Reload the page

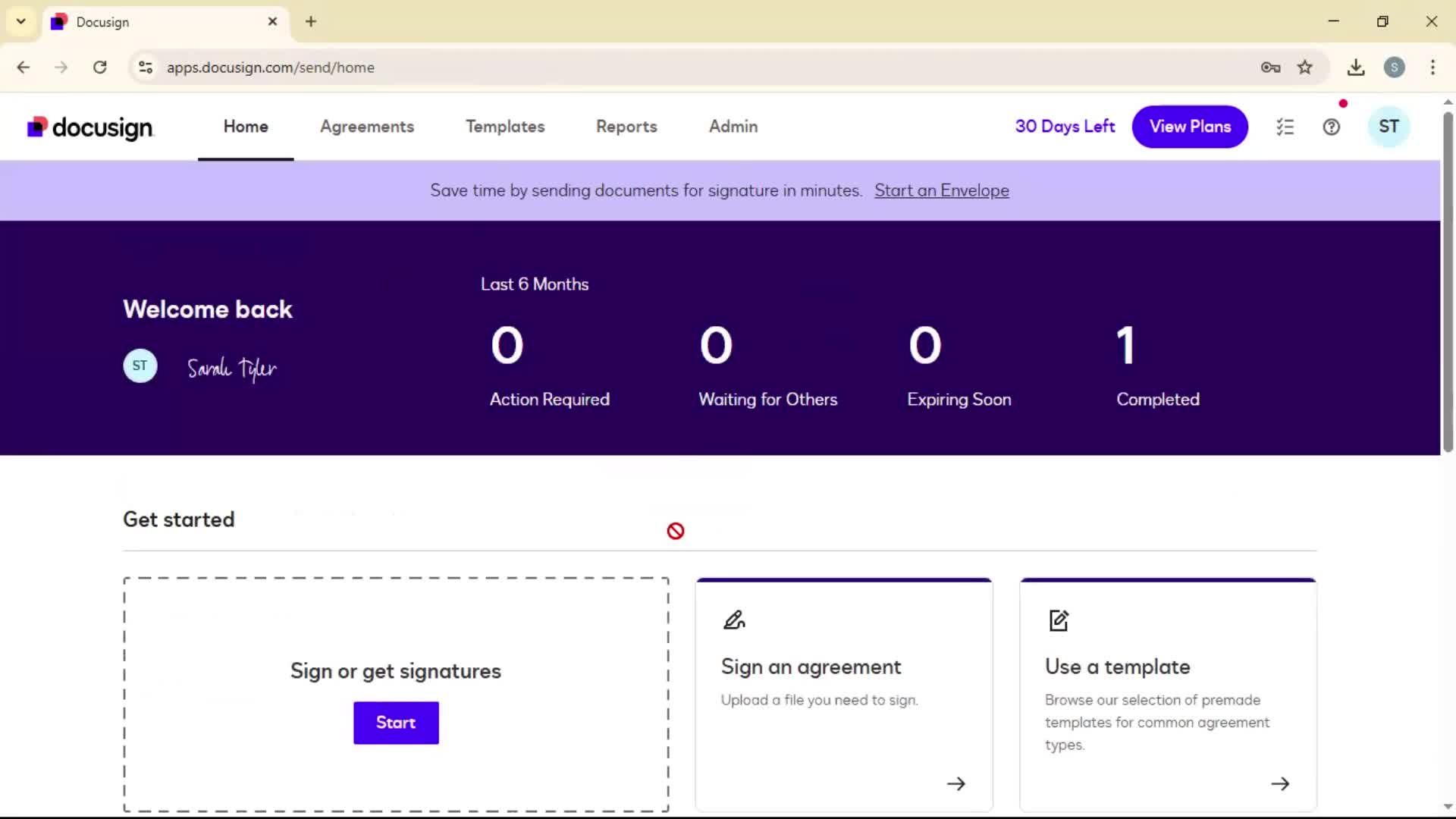coord(99,67)
